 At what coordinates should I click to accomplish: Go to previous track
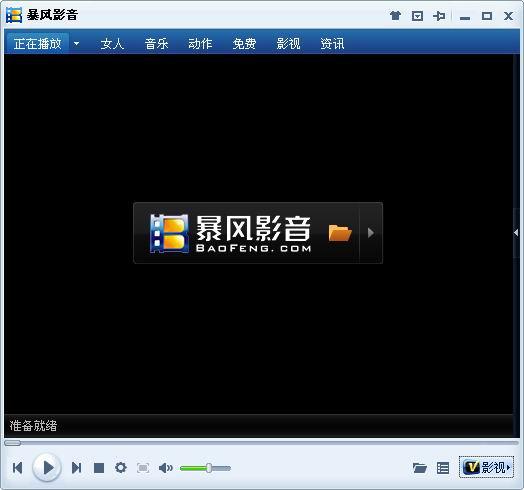(17, 468)
